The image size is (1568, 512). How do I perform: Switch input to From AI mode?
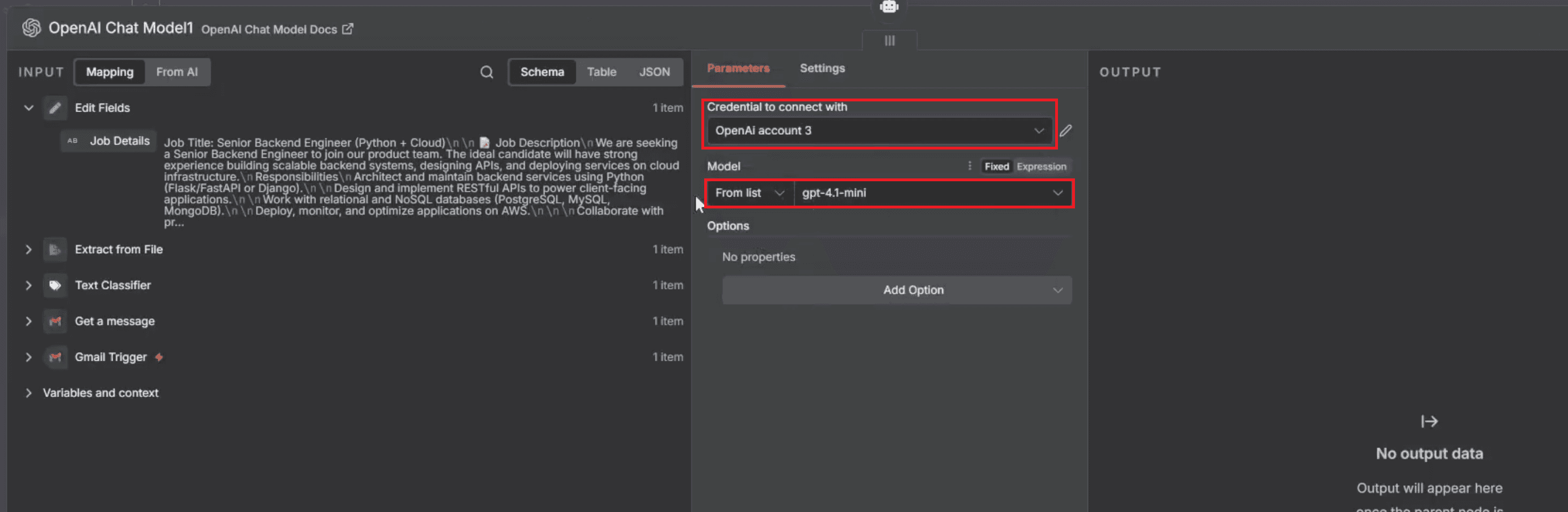pyautogui.click(x=177, y=72)
